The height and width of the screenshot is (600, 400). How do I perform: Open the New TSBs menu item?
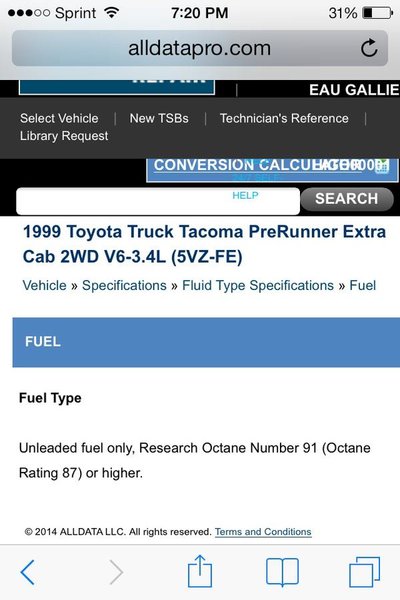tap(159, 118)
